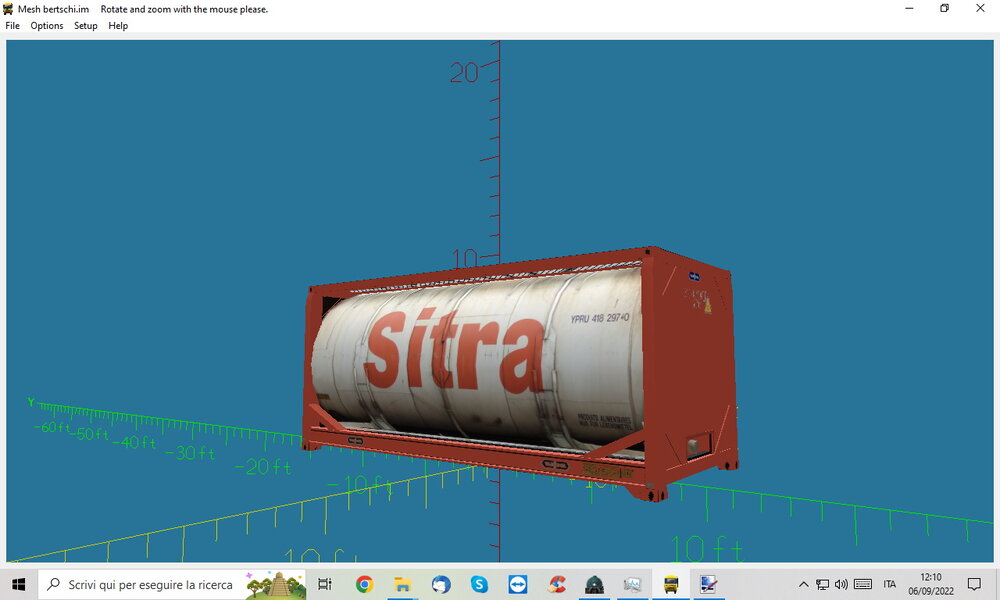Open the Help menu

(118, 26)
